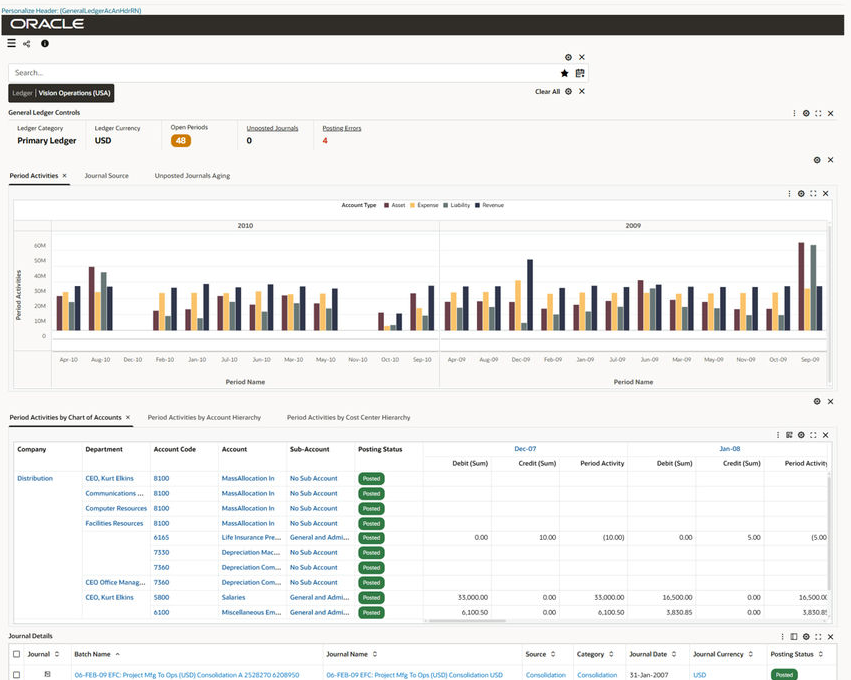The height and width of the screenshot is (680, 851).
Task: Sort by Journal Date column arrows
Action: click(x=674, y=654)
